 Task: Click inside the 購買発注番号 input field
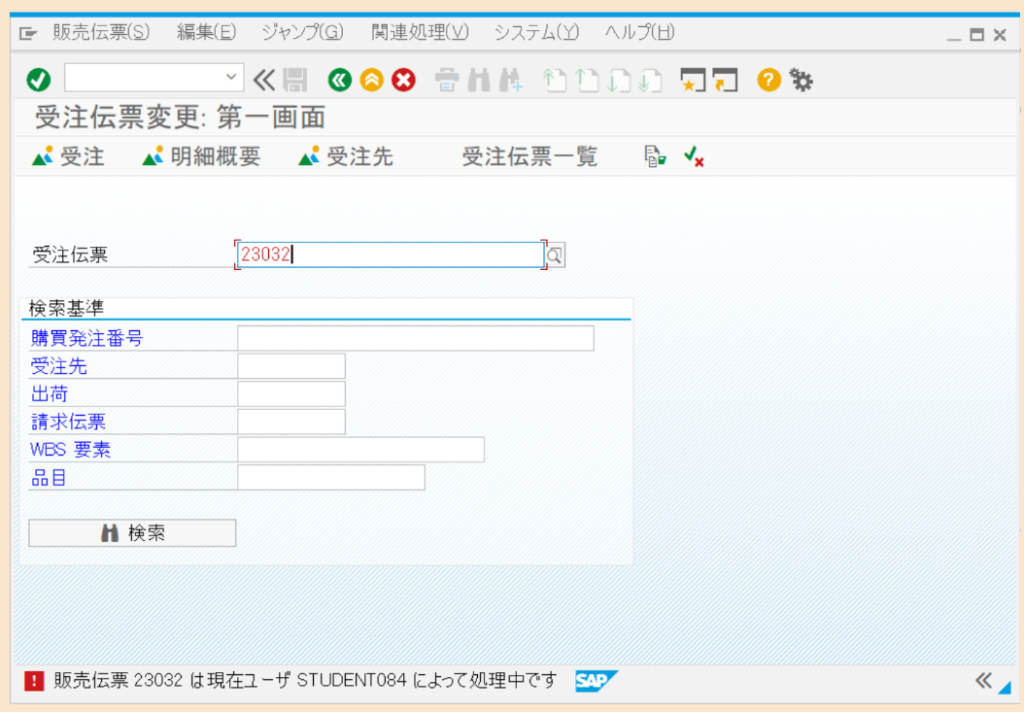(414, 338)
